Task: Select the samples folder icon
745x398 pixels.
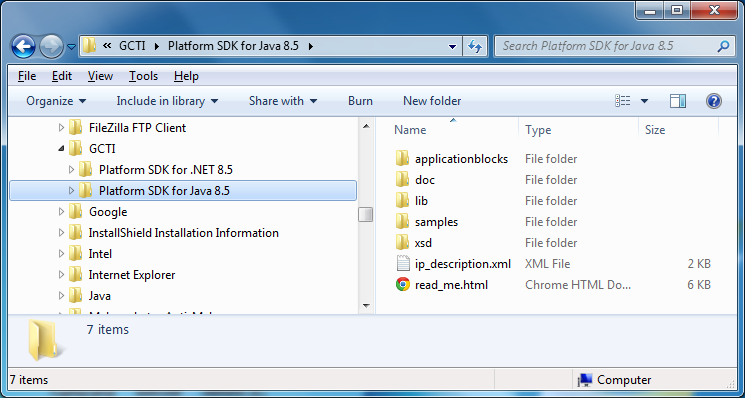Action: 402,221
